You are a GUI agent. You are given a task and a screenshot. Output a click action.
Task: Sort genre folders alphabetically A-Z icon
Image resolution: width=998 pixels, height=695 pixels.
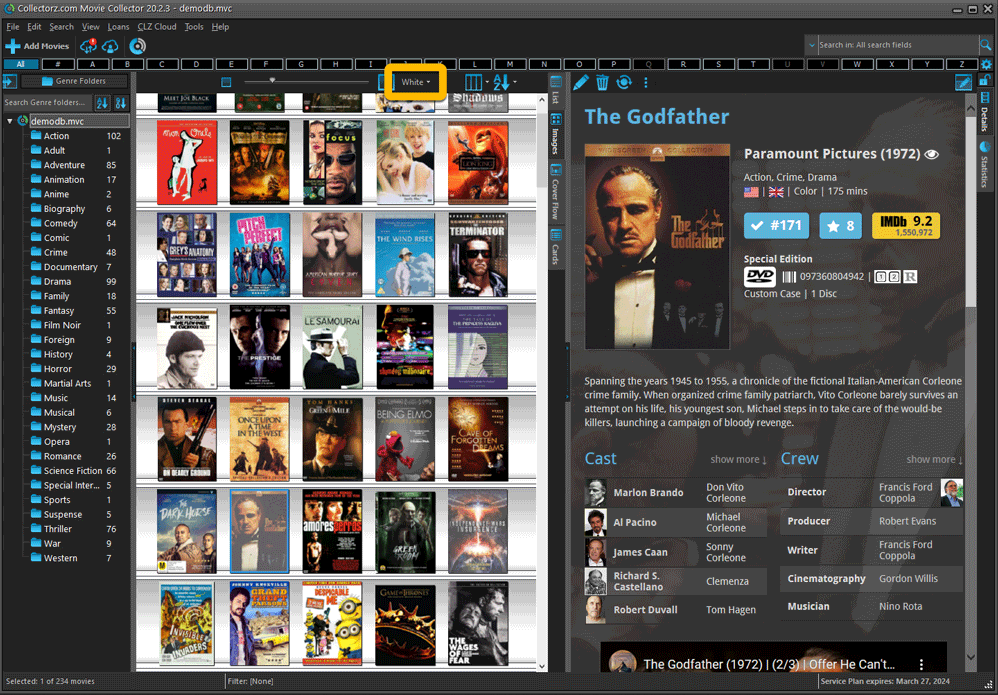pos(102,102)
